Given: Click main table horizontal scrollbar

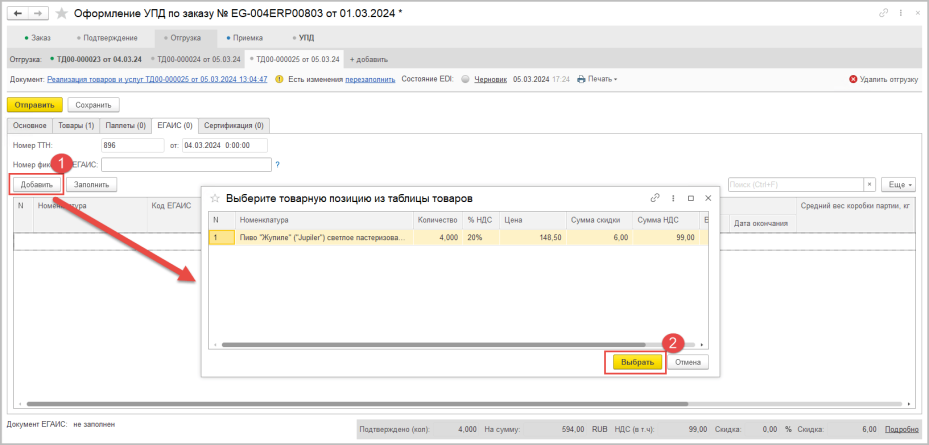Looking at the screenshot, I should click(x=357, y=404).
